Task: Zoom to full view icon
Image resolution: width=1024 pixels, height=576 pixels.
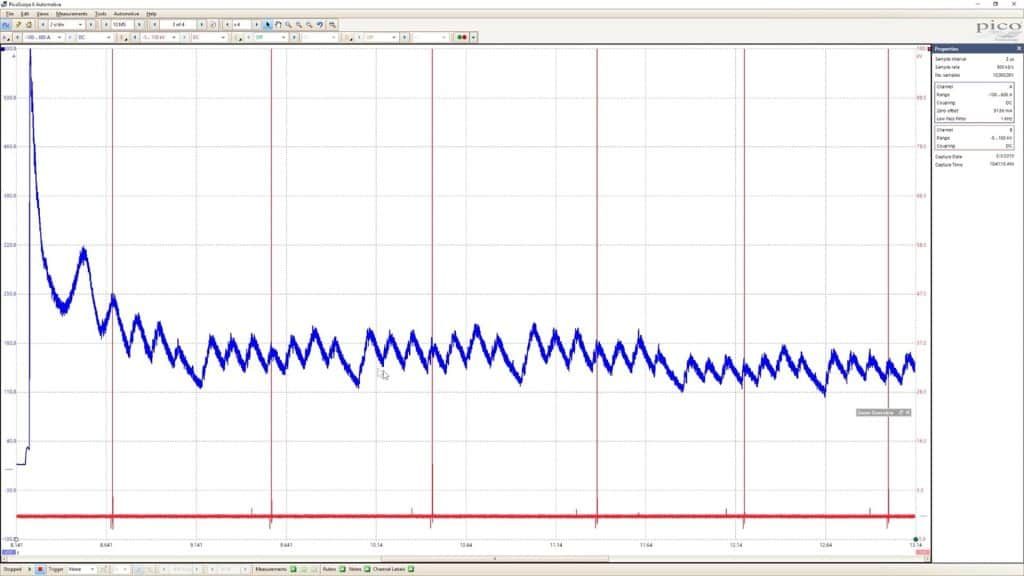Action: pyautogui.click(x=332, y=24)
